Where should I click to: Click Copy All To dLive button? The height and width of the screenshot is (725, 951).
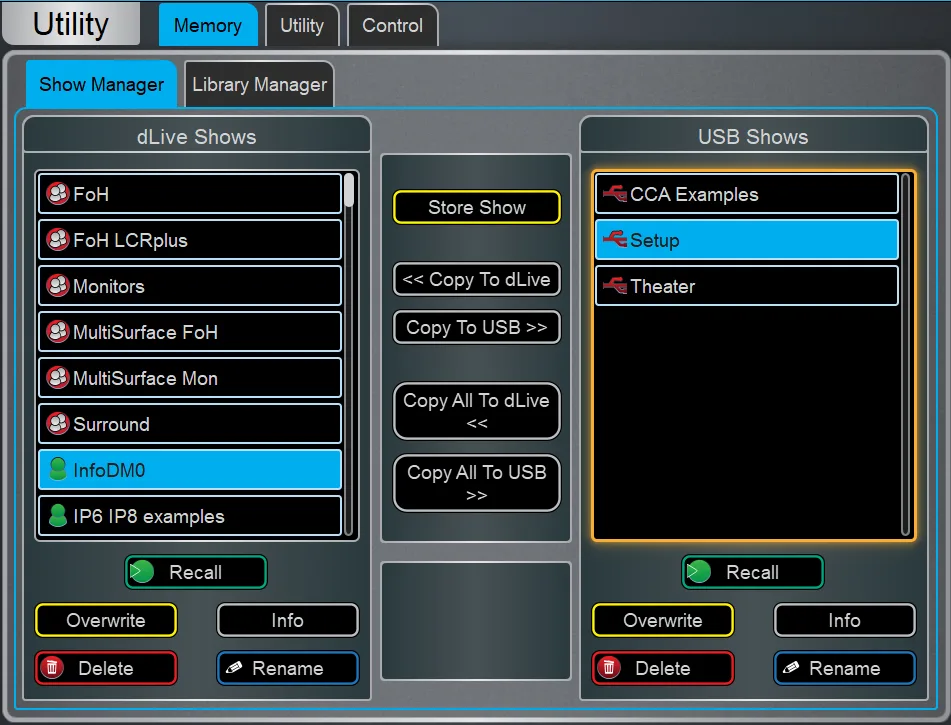tap(477, 411)
